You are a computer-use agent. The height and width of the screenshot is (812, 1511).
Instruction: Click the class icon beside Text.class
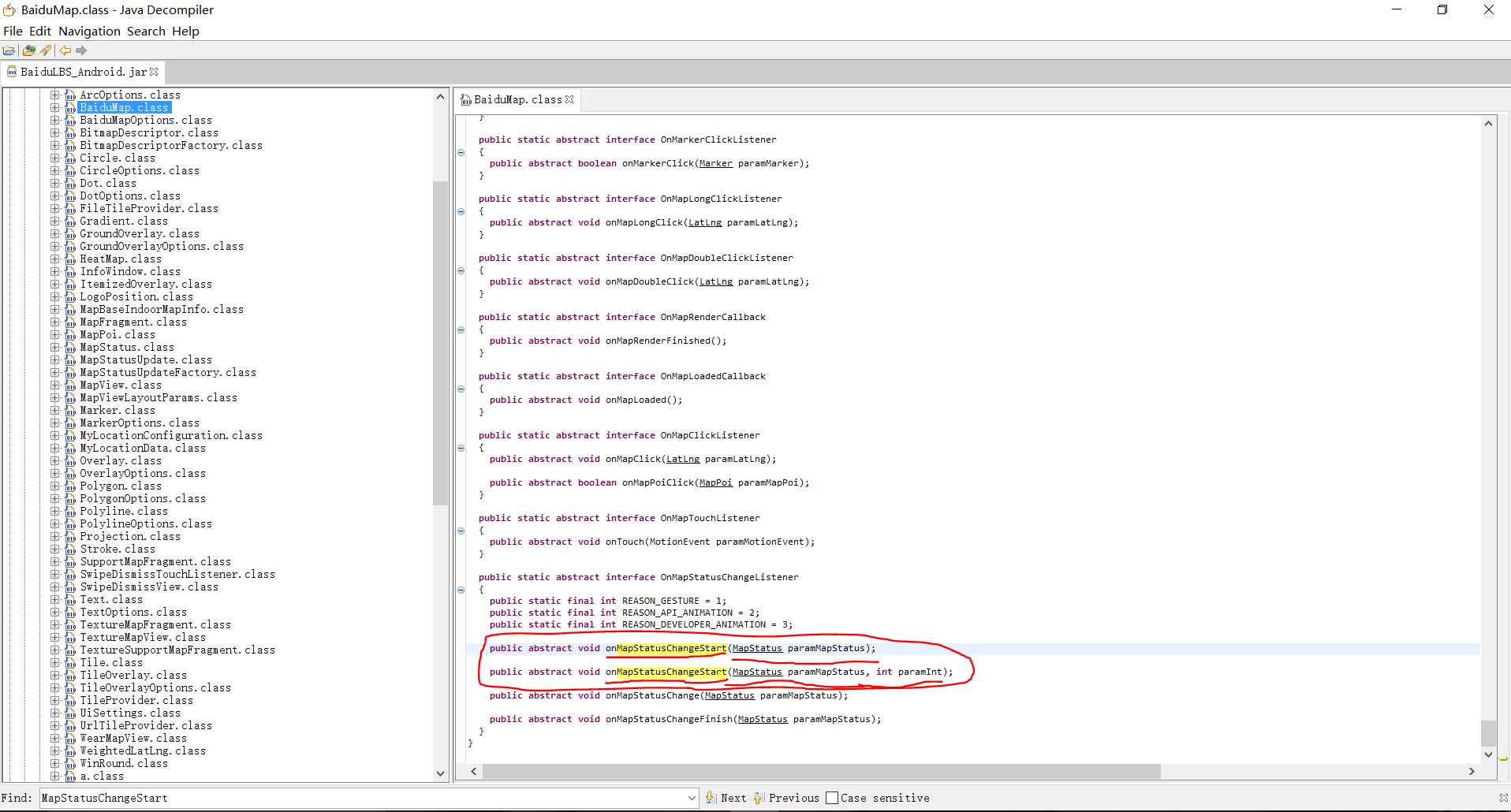[x=70, y=600]
